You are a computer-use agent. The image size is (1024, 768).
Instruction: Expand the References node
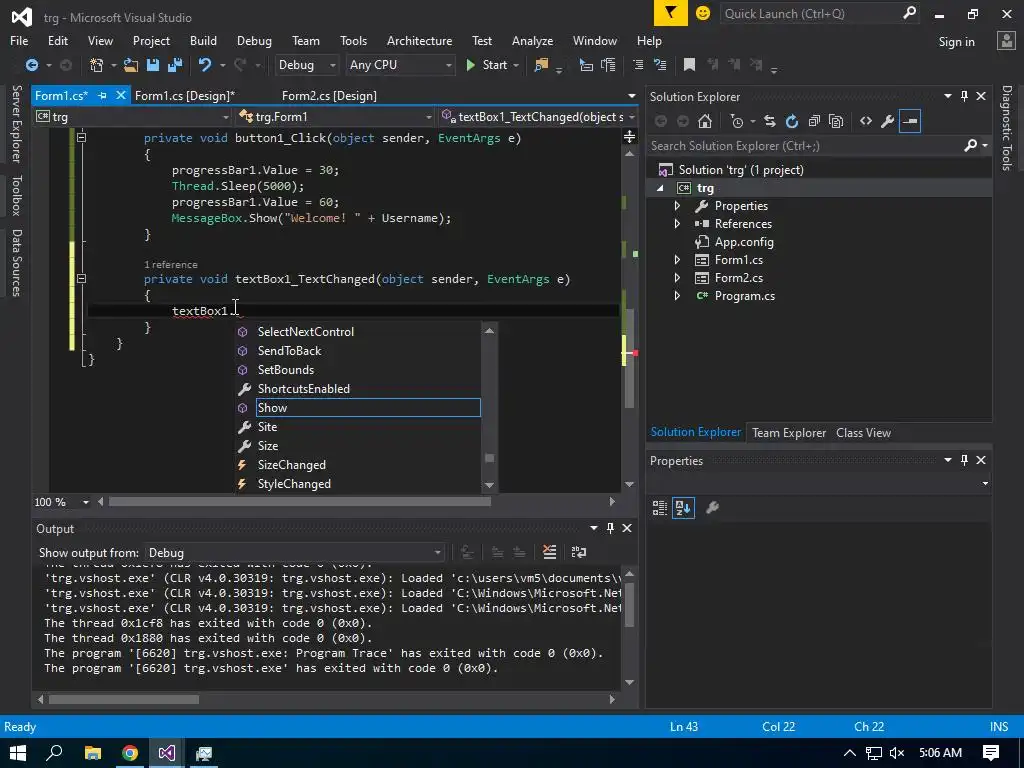pos(677,224)
